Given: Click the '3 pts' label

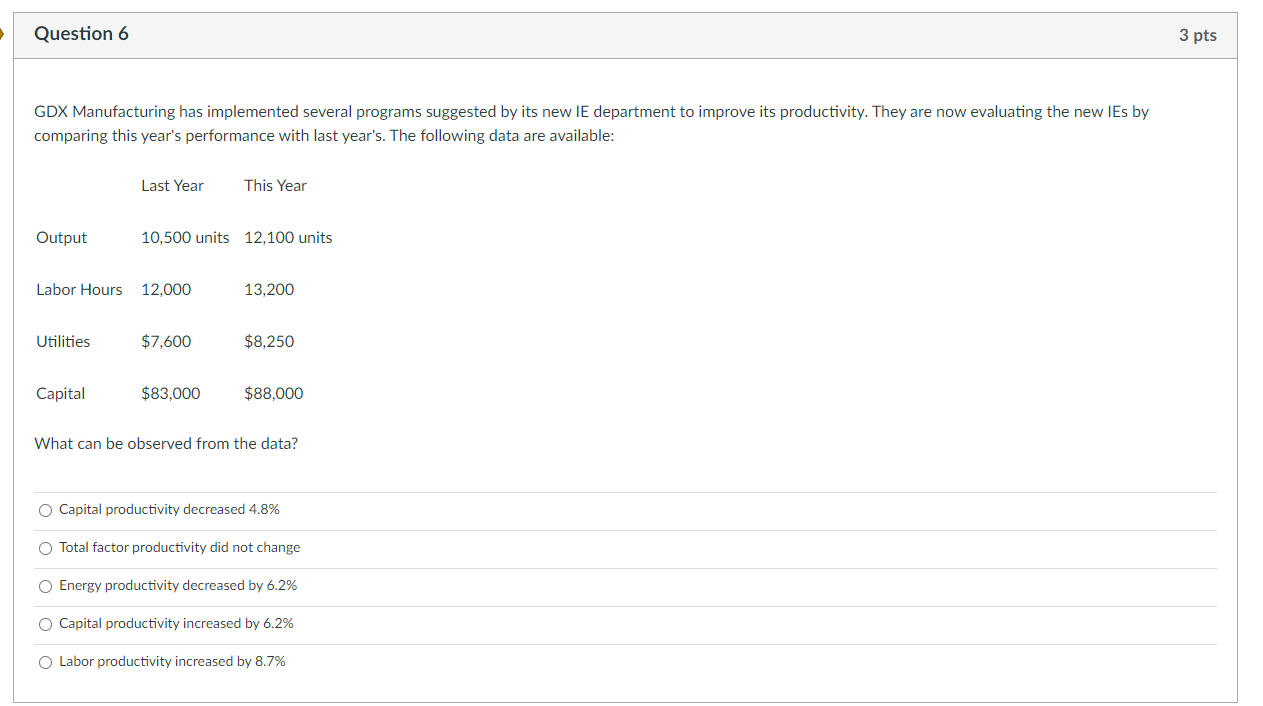Looking at the screenshot, I should click(x=1198, y=35).
